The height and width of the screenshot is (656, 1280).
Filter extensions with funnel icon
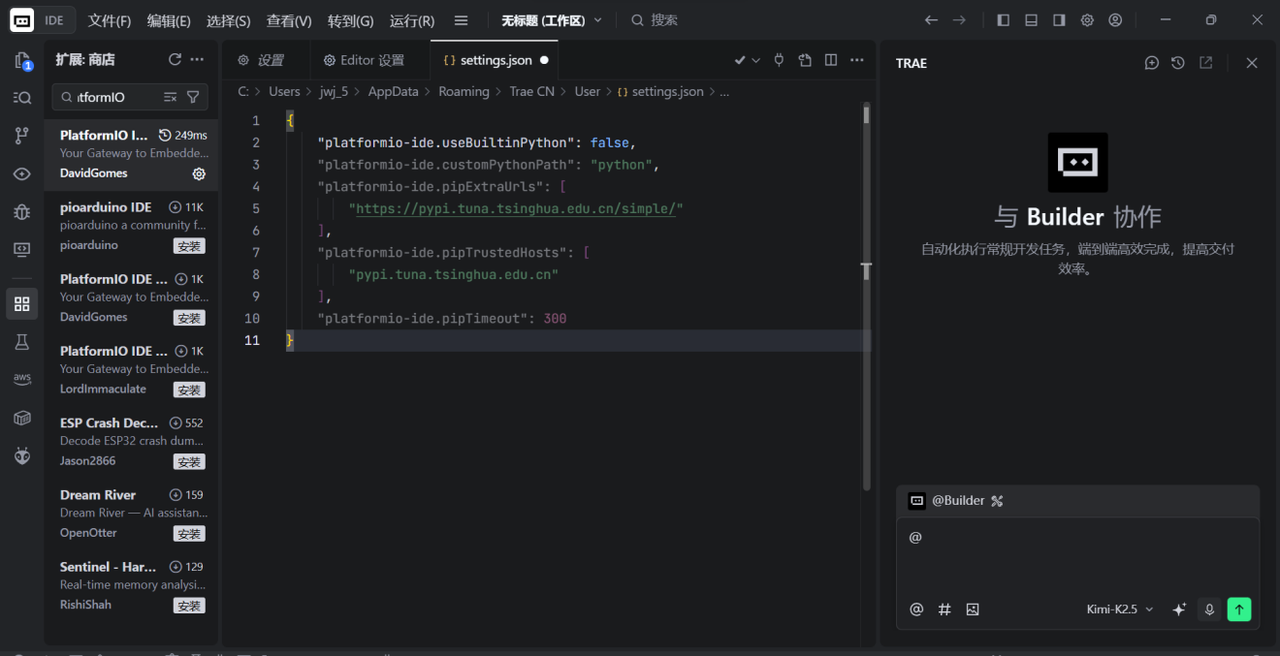pos(193,97)
